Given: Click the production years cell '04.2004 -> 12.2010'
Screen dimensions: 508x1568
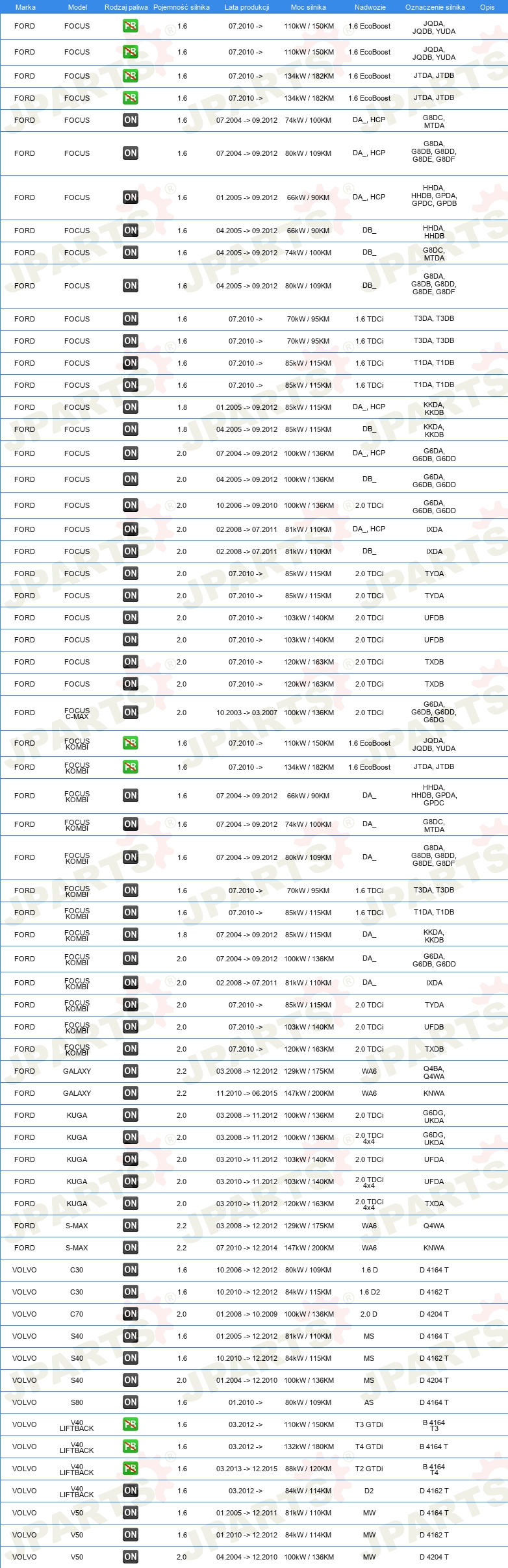Looking at the screenshot, I should 247,1557.
